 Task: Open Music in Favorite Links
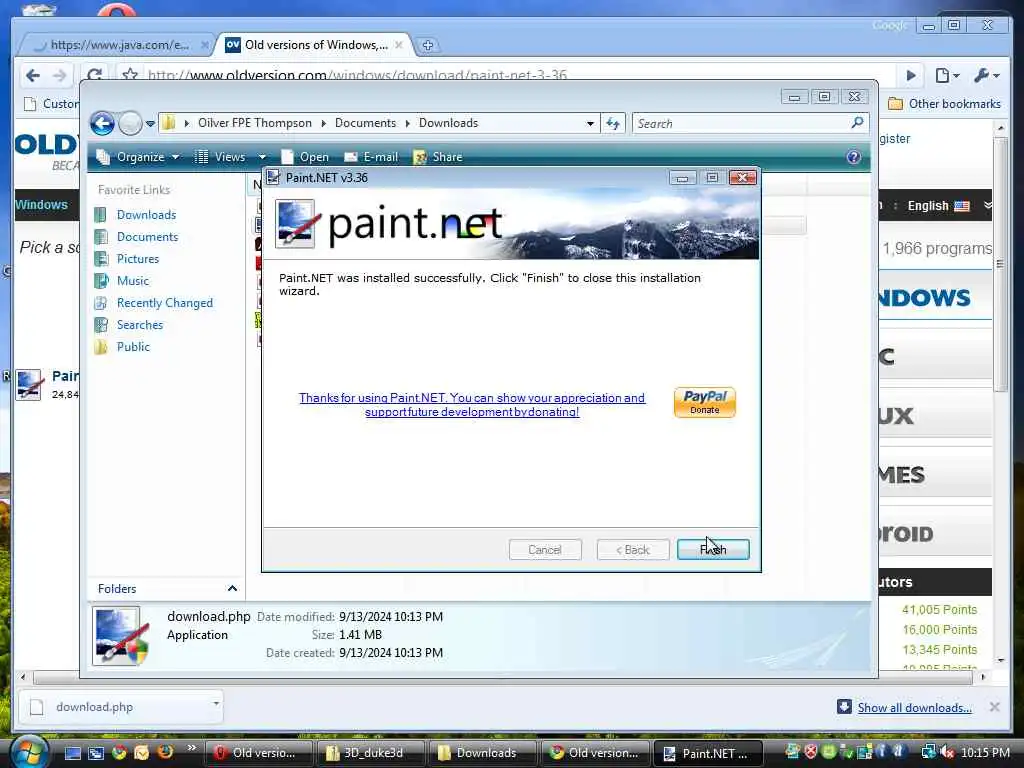(133, 281)
